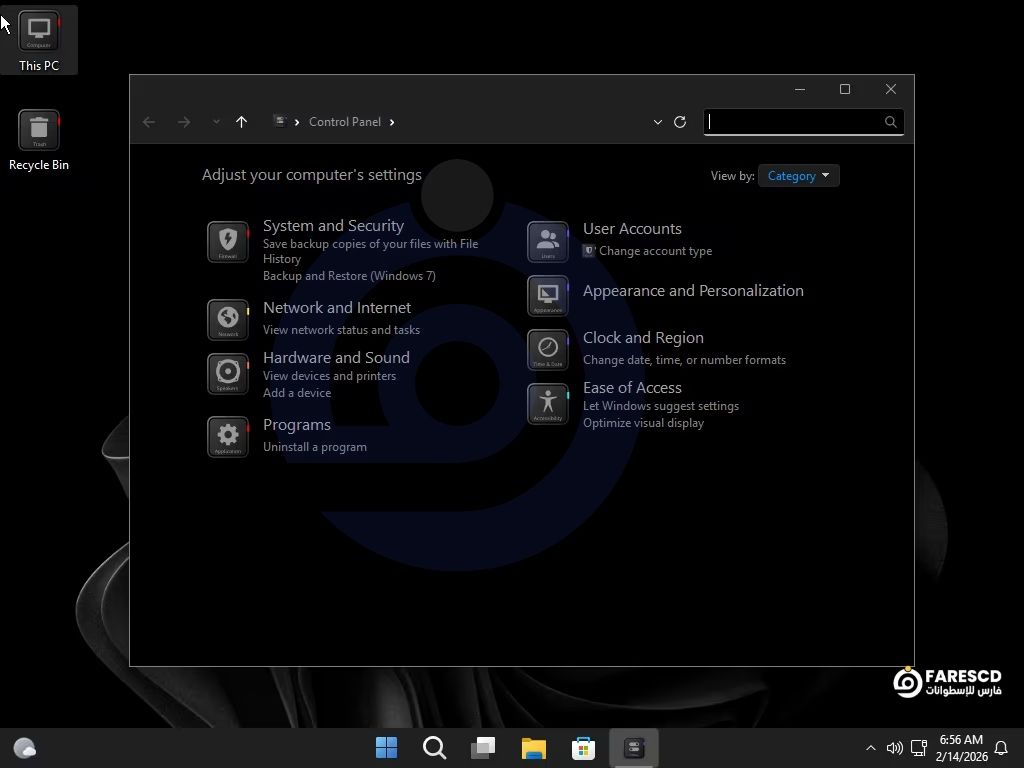Go up one level with up arrow

[241, 122]
